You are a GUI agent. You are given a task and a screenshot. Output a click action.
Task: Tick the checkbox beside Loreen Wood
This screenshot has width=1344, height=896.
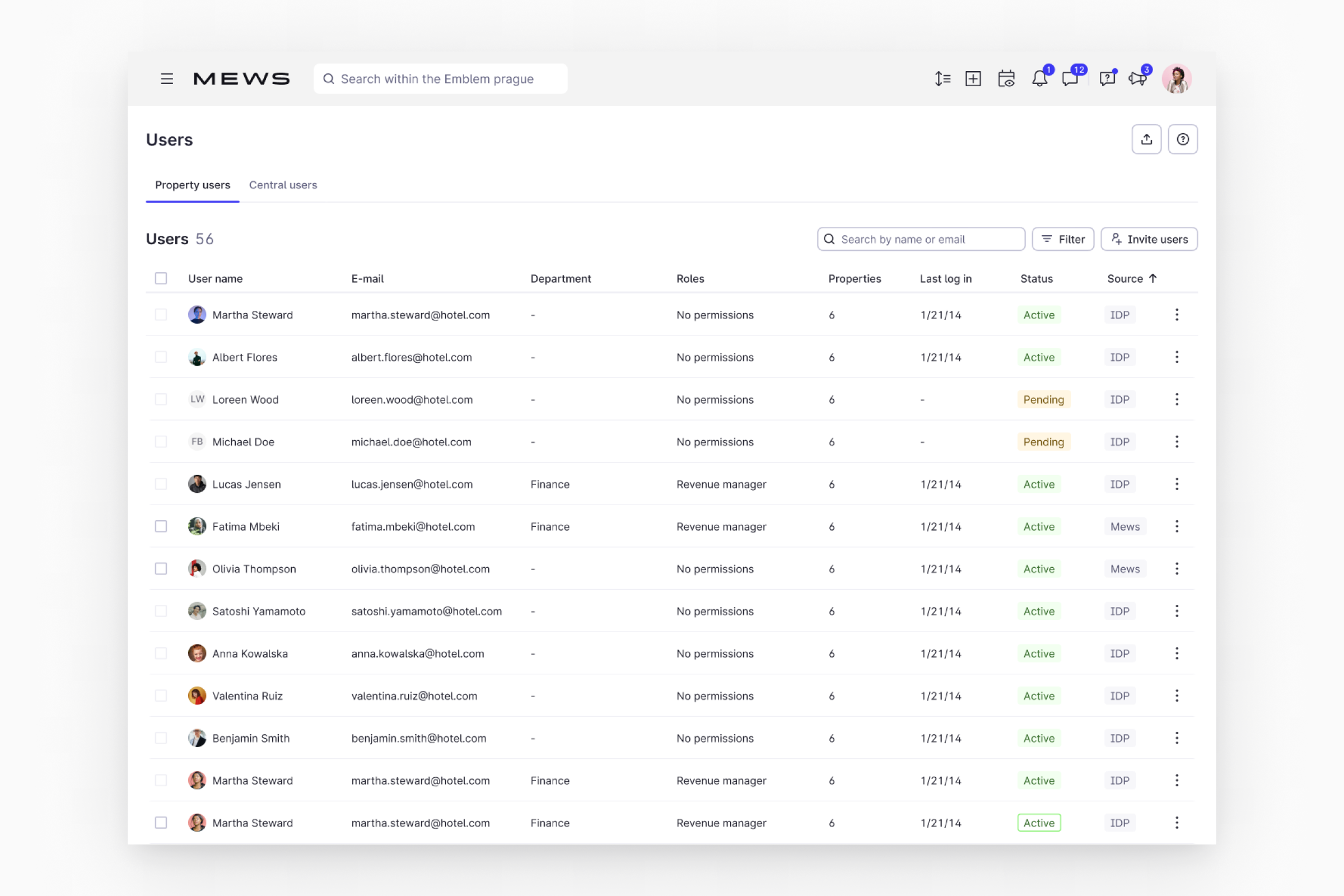161,399
